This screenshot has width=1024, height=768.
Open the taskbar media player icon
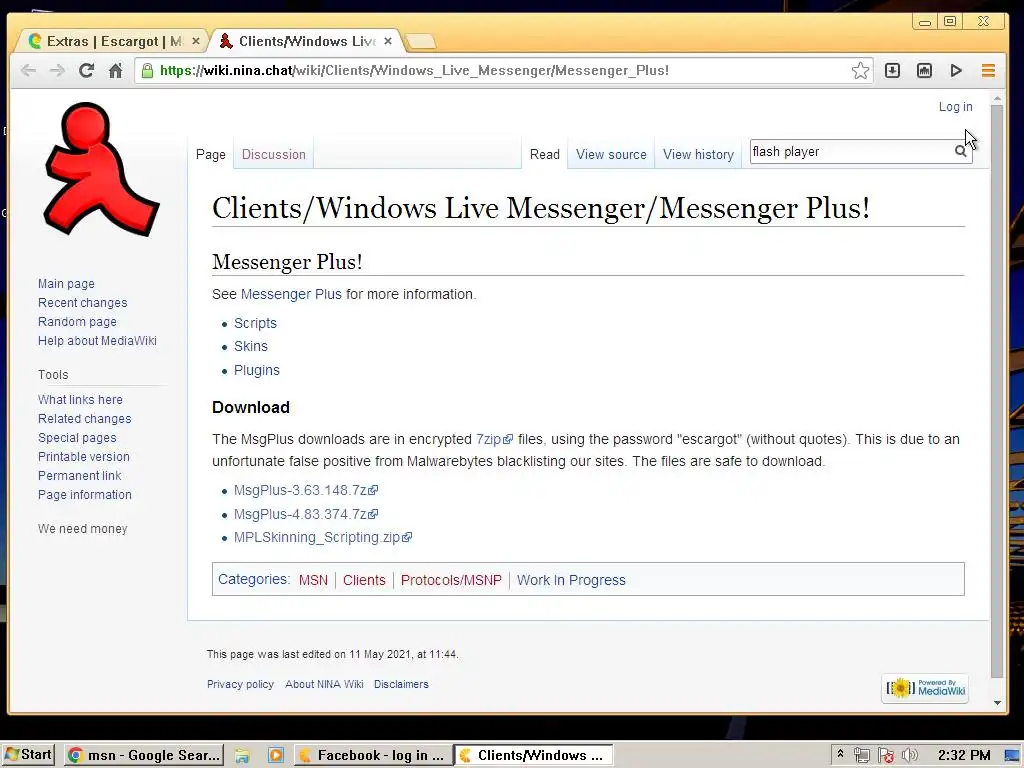276,756
